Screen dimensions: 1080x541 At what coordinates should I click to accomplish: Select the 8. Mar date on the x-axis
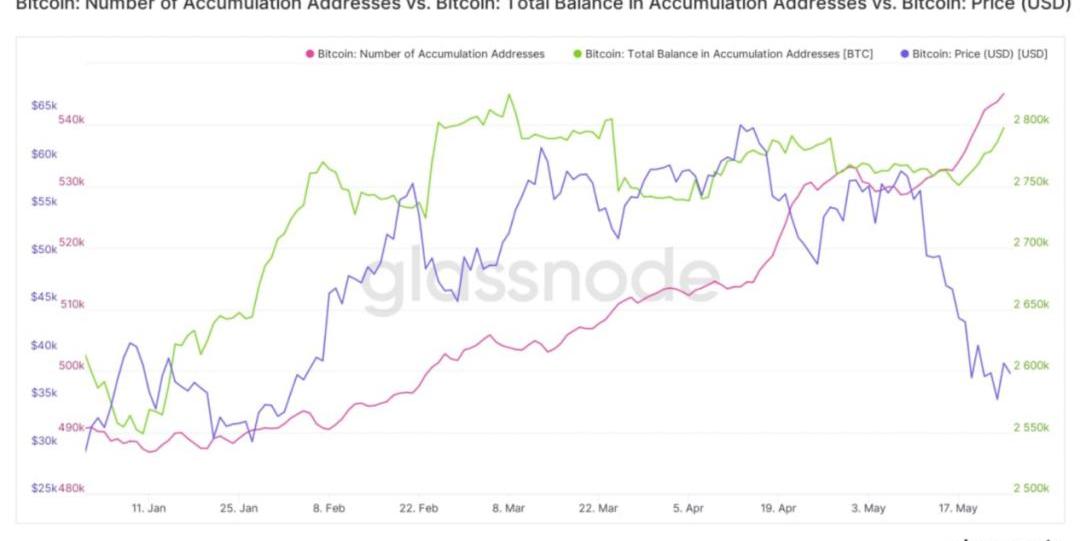tap(508, 508)
